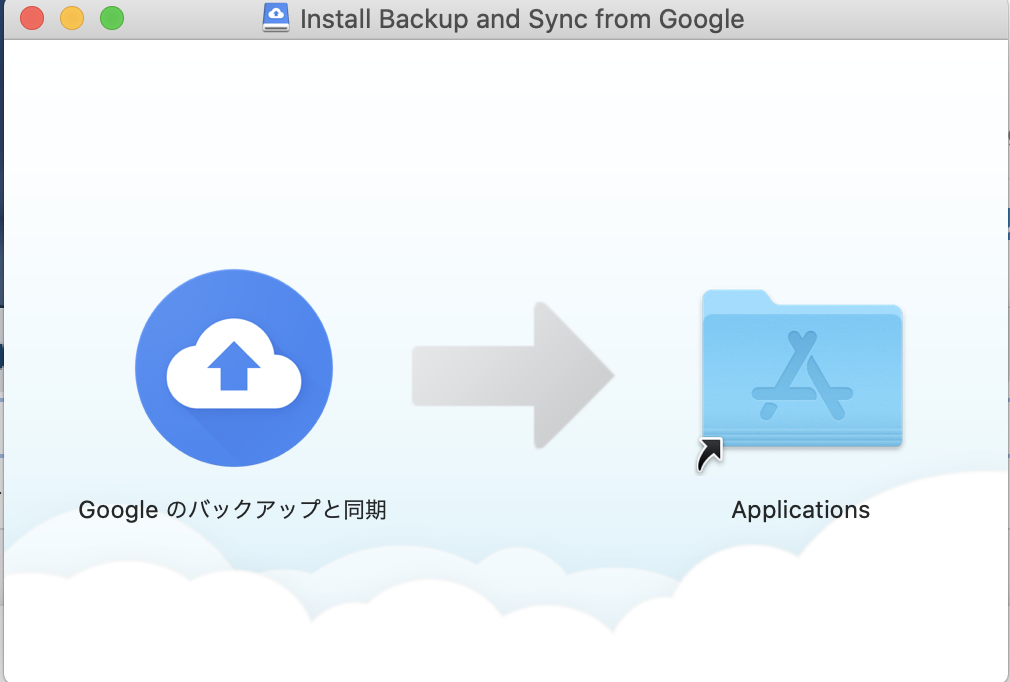Click the 'Applications' folder label

point(801,510)
